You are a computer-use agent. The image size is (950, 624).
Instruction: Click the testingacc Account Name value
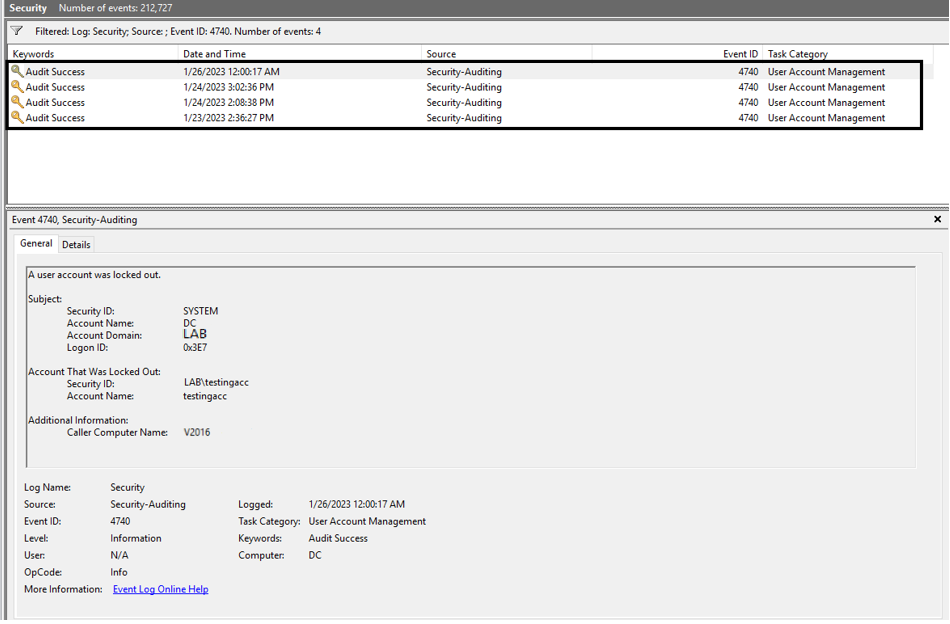pos(205,396)
